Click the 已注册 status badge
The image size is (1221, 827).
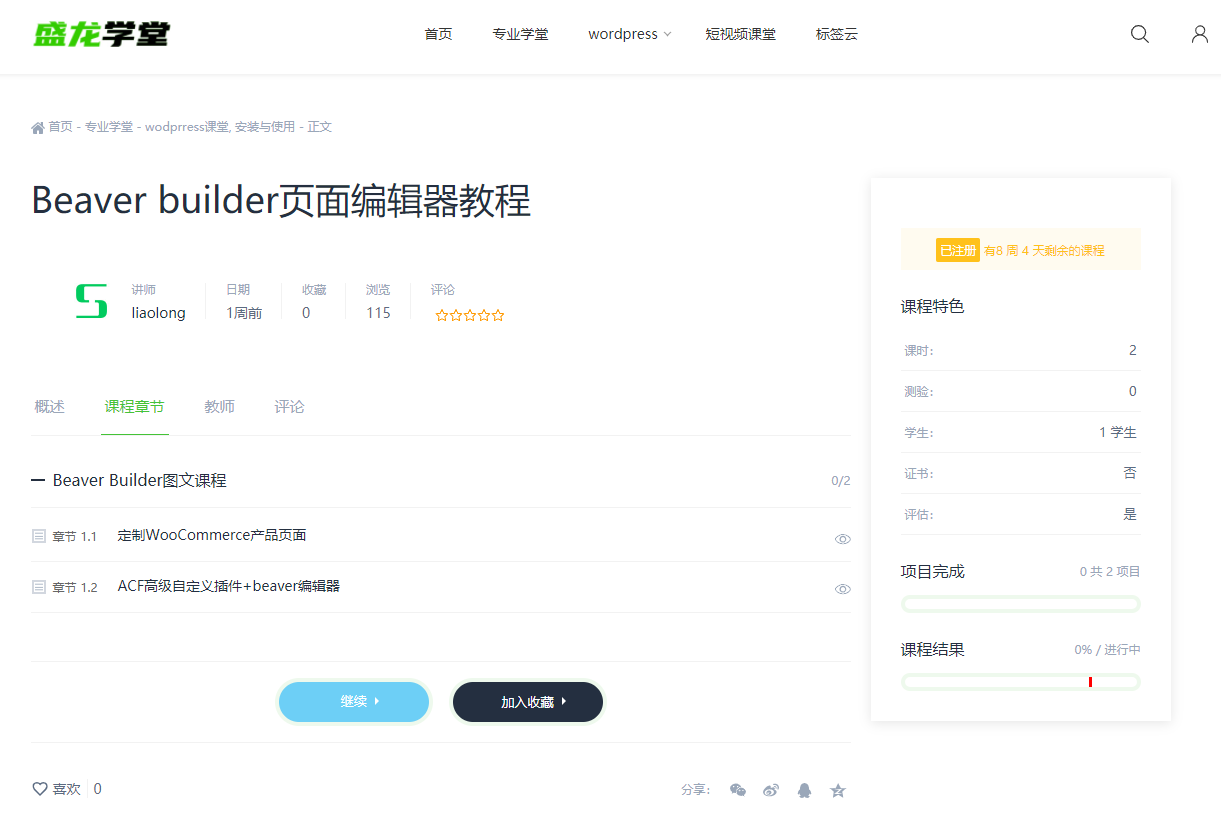pos(958,250)
